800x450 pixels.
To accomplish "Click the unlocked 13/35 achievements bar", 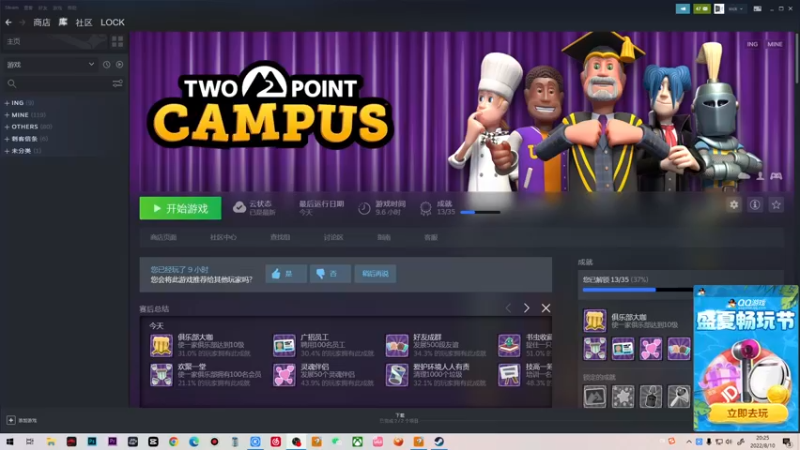I will point(637,290).
